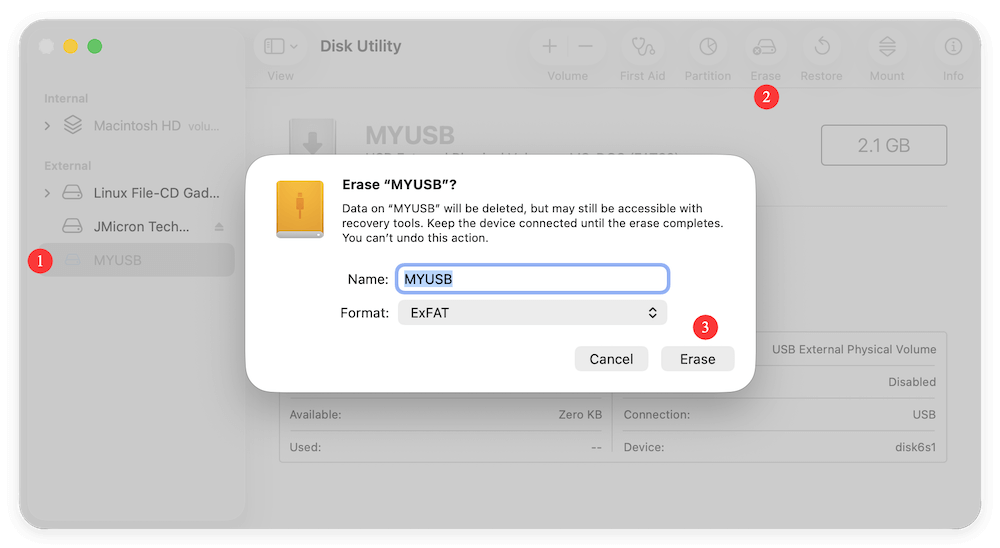Viewport: 1000px width, 548px height.
Task: Click the MYUSB volume title heading
Action: coord(409,135)
